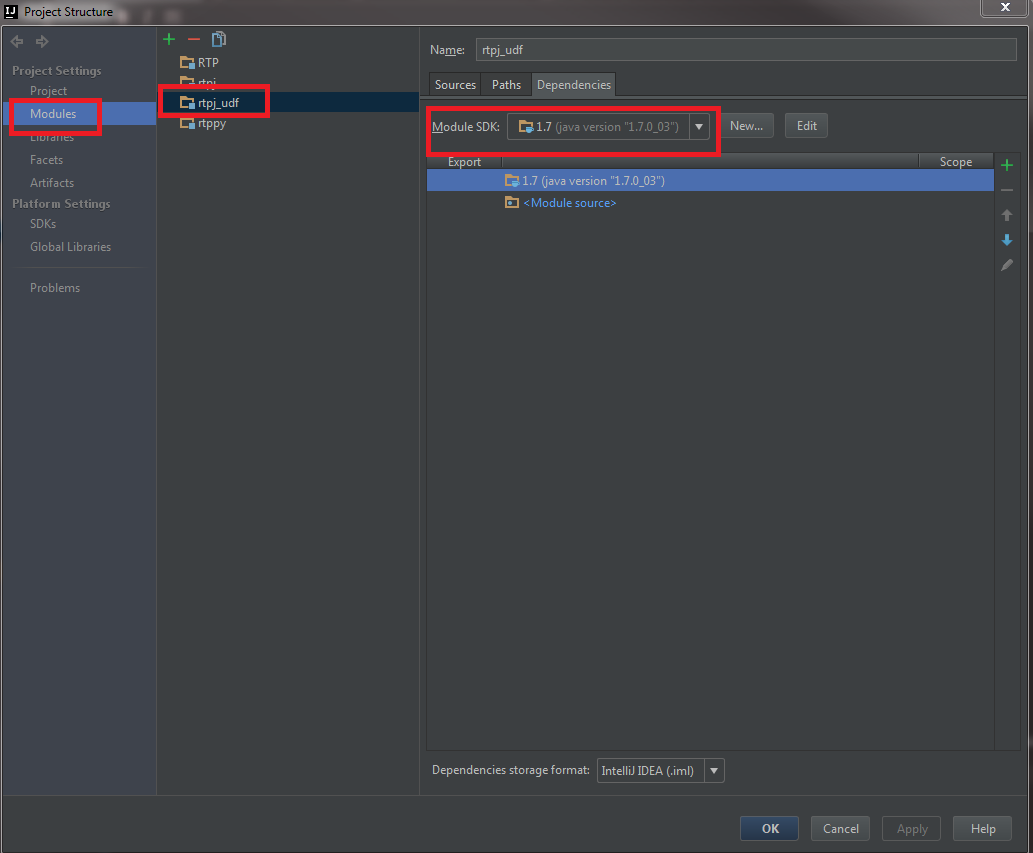Click the red remove module minus icon
This screenshot has height=853, width=1033.
pyautogui.click(x=194, y=39)
